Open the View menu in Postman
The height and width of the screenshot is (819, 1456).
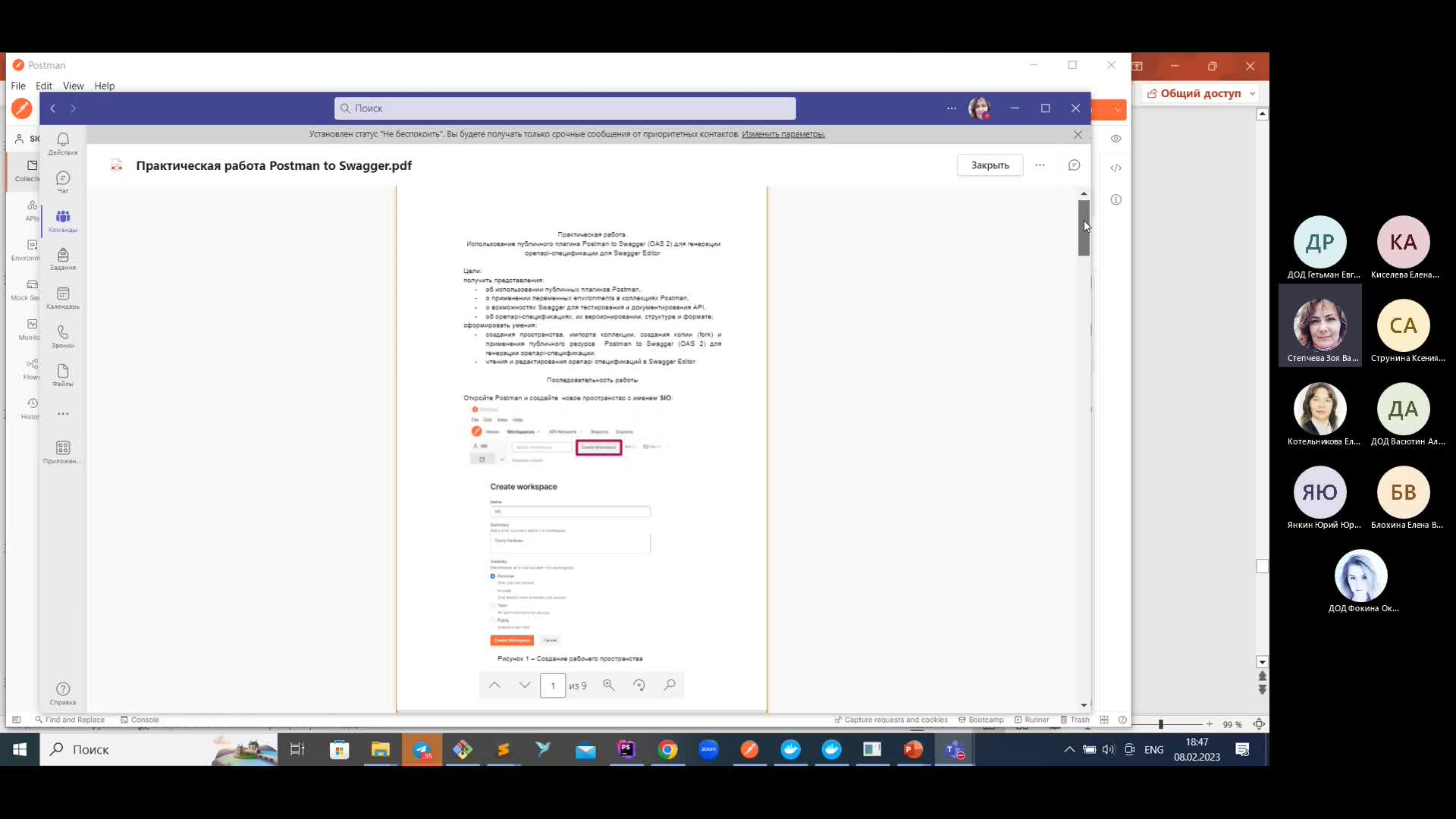pos(73,86)
